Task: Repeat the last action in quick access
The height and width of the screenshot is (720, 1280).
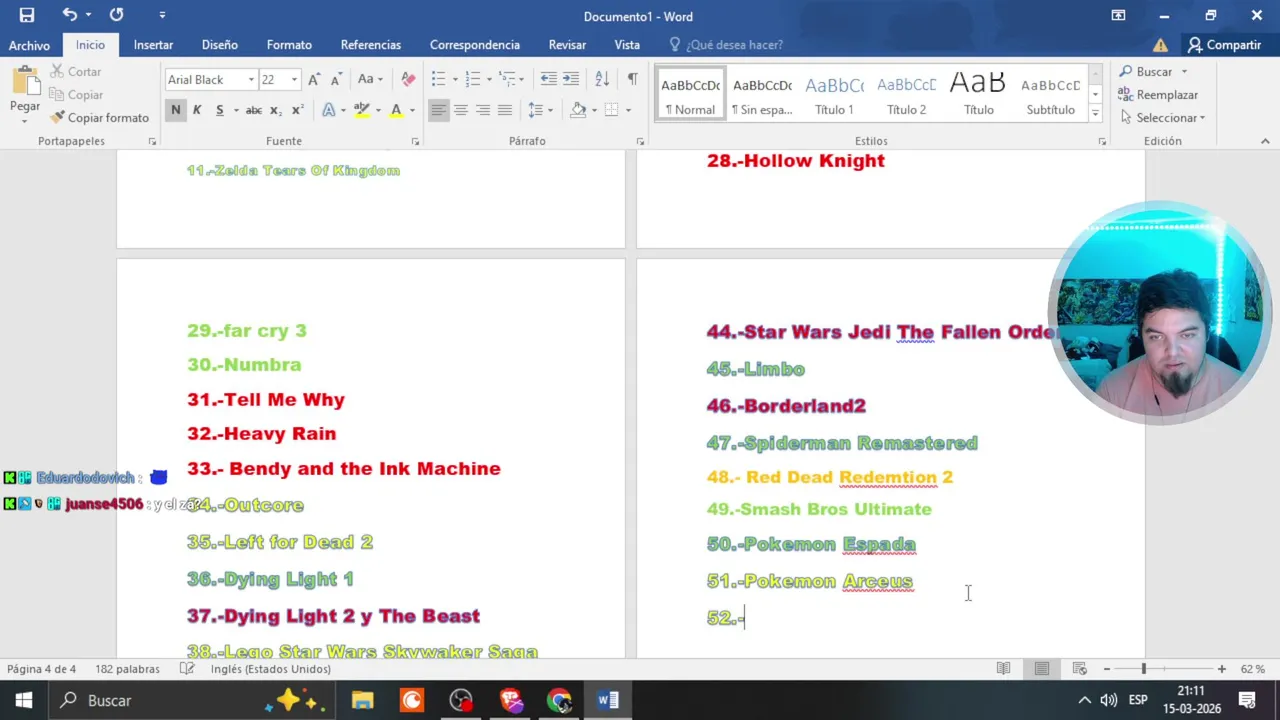Action: point(117,15)
